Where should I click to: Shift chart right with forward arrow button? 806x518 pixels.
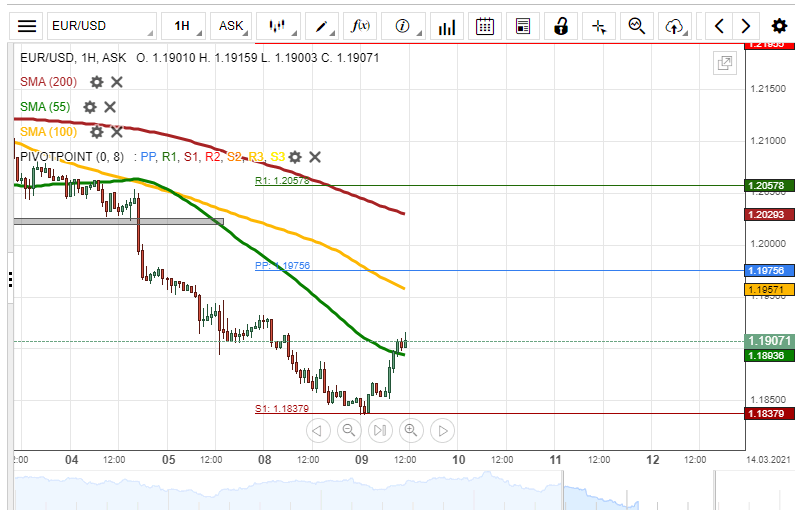pos(443,431)
